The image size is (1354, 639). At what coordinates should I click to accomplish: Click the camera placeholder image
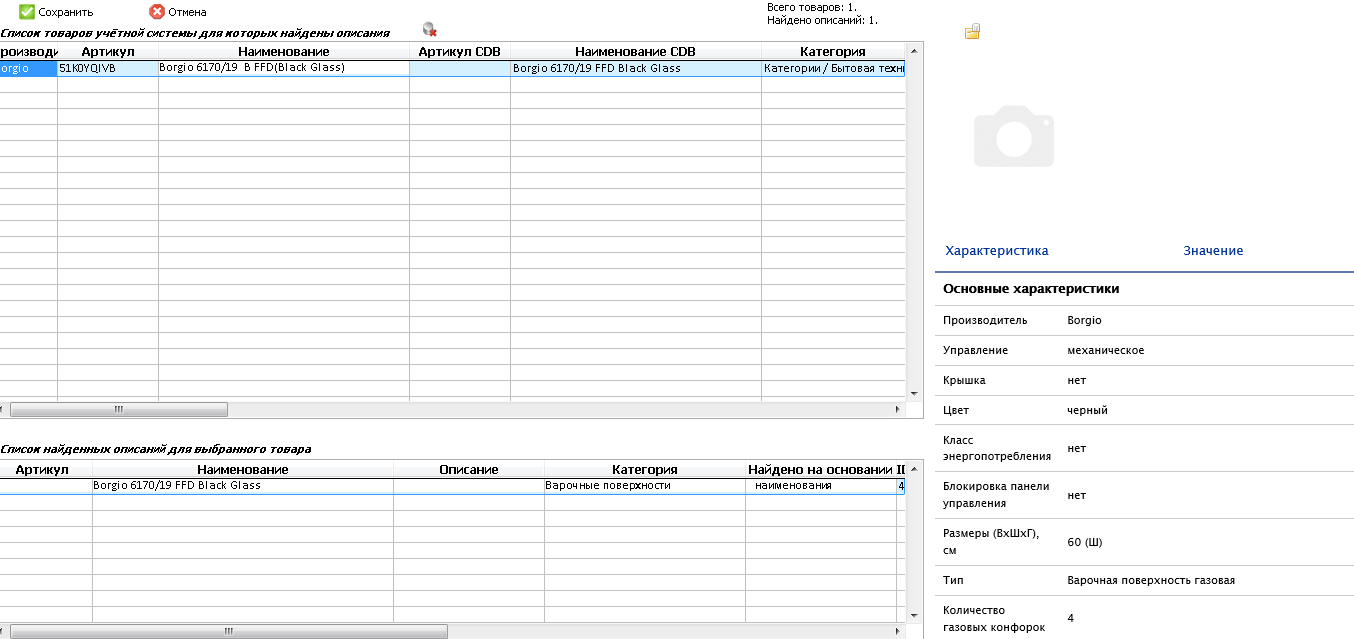pos(1014,136)
